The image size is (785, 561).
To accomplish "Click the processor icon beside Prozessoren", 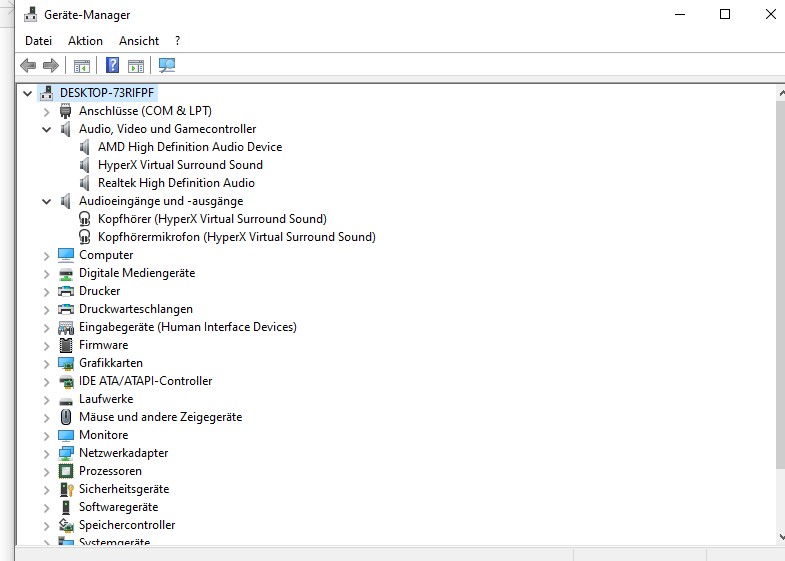I will tap(66, 471).
